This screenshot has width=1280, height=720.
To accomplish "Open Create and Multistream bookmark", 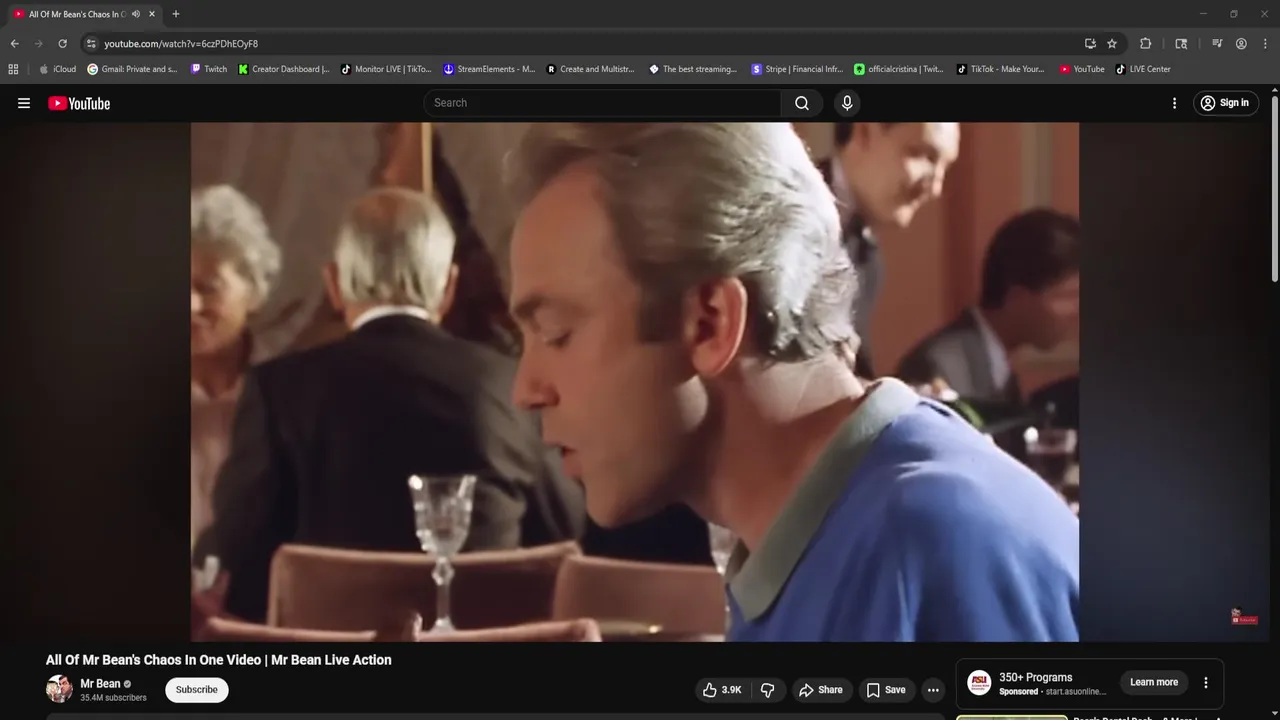I will pos(591,69).
